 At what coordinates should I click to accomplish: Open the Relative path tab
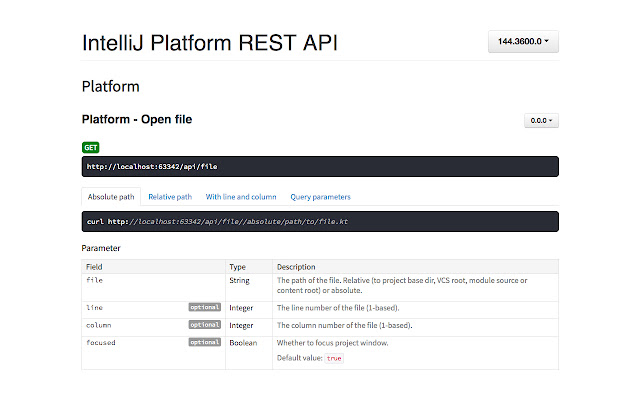point(170,197)
